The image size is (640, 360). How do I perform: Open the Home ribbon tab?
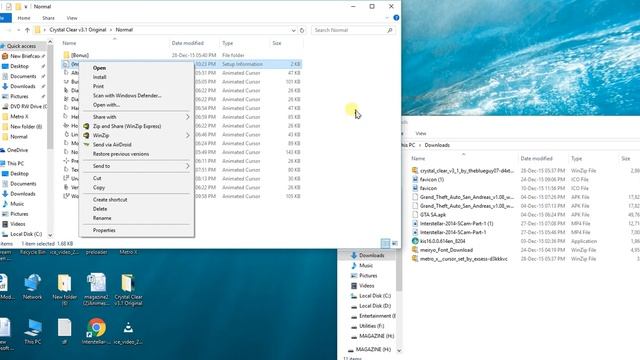pyautogui.click(x=24, y=18)
